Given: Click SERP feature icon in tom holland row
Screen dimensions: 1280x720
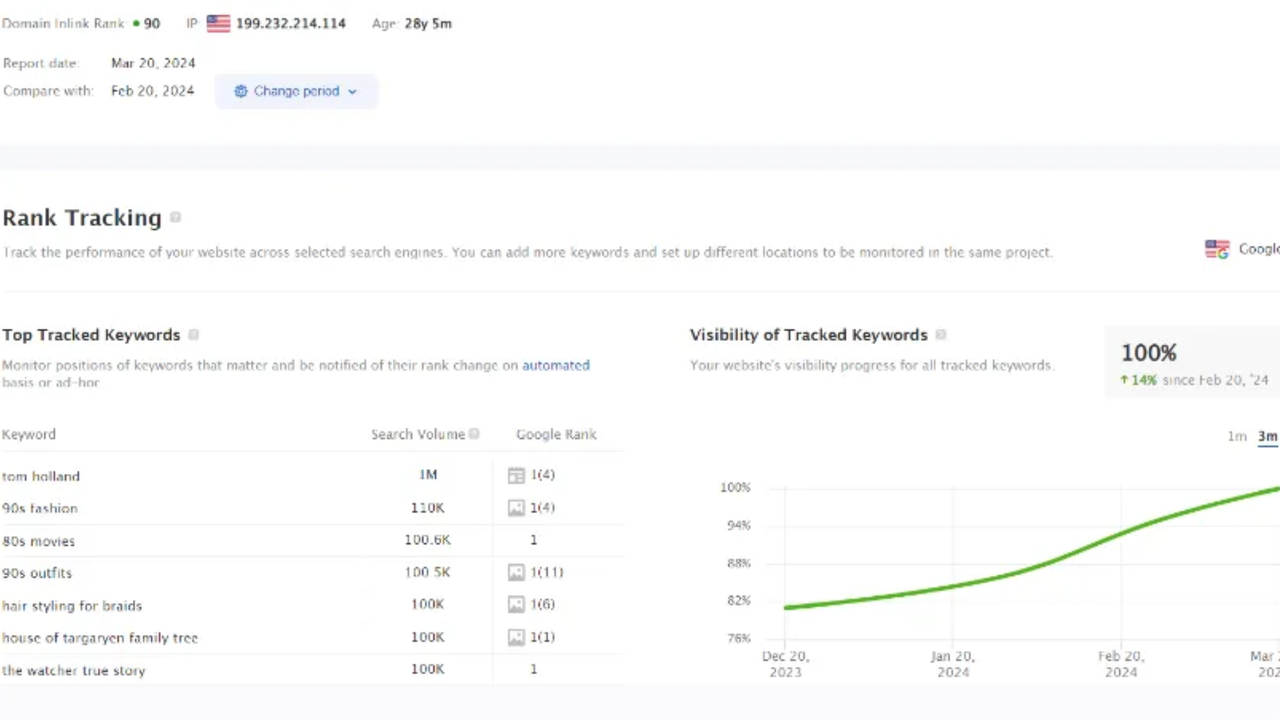Looking at the screenshot, I should click(516, 476).
